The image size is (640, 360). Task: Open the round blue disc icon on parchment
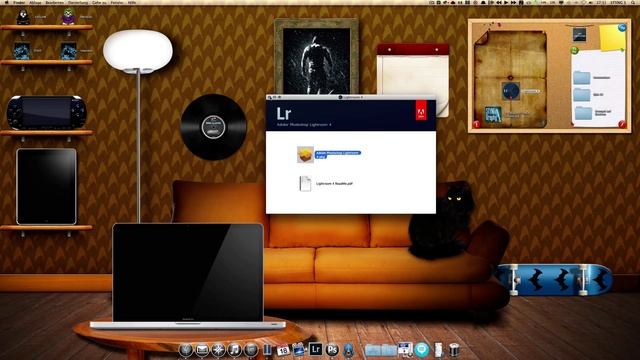(510, 91)
